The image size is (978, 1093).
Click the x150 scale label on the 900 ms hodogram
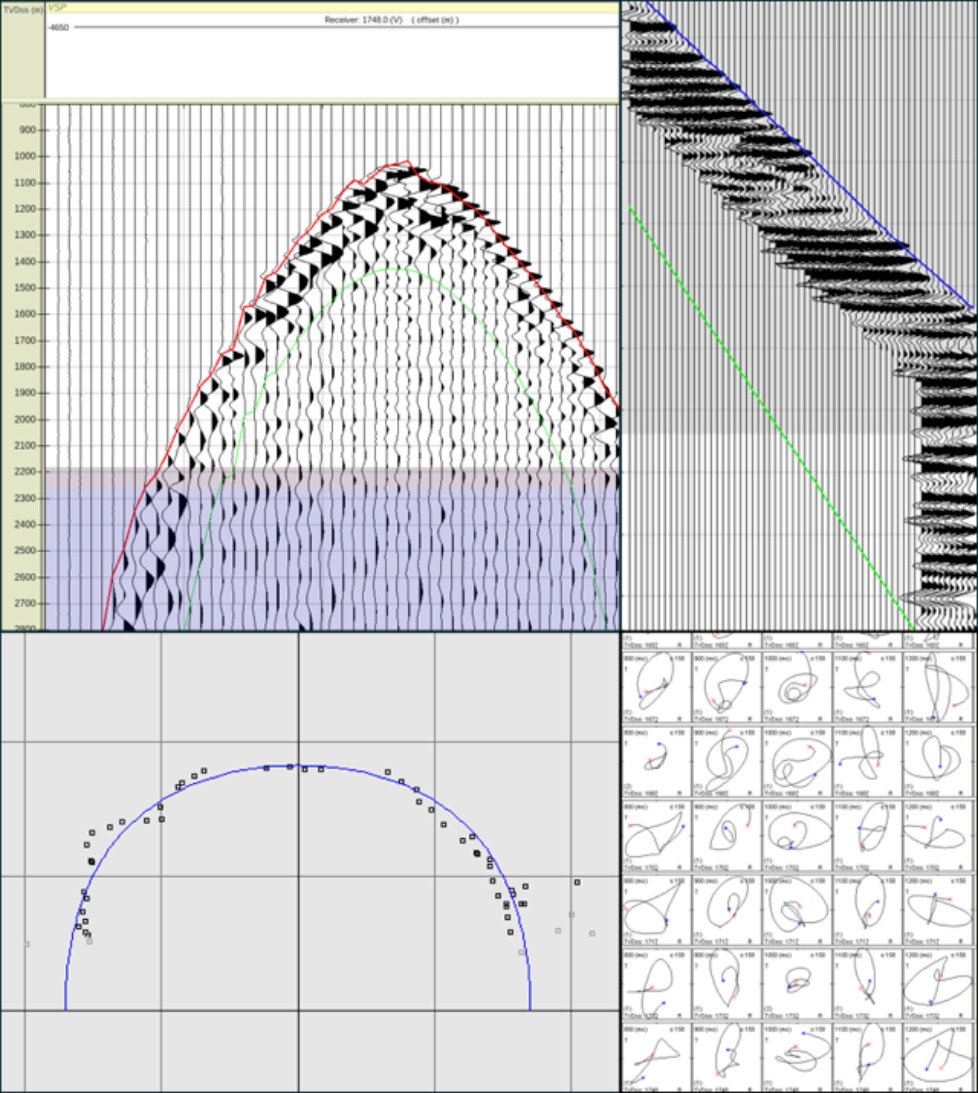(746, 657)
